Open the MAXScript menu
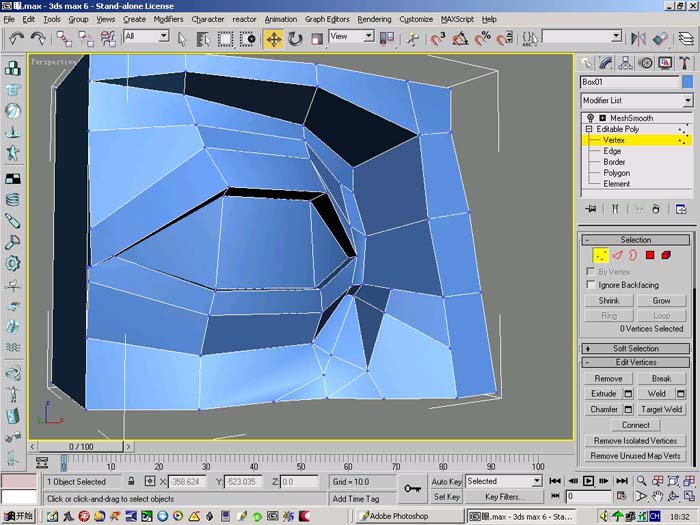700x525 pixels. (457, 19)
